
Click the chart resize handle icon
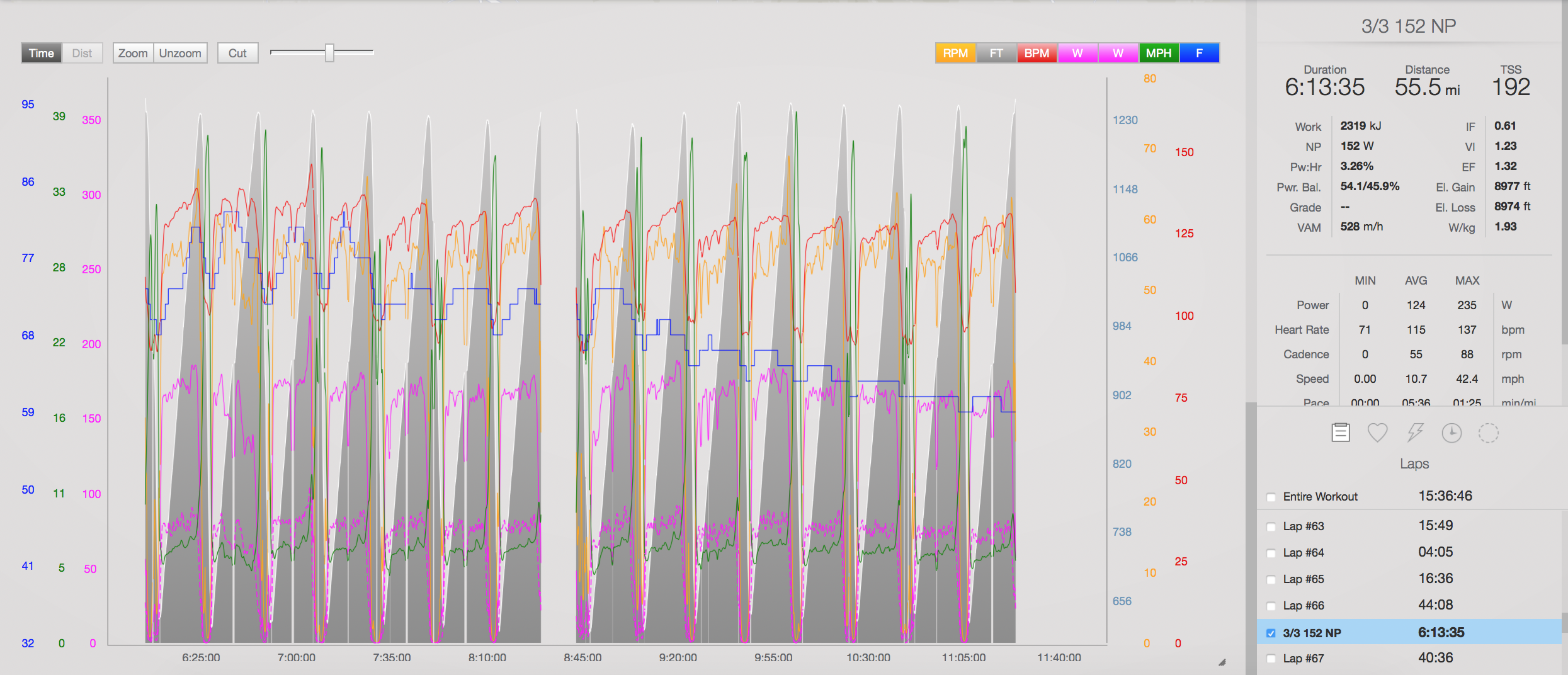coord(1222,662)
